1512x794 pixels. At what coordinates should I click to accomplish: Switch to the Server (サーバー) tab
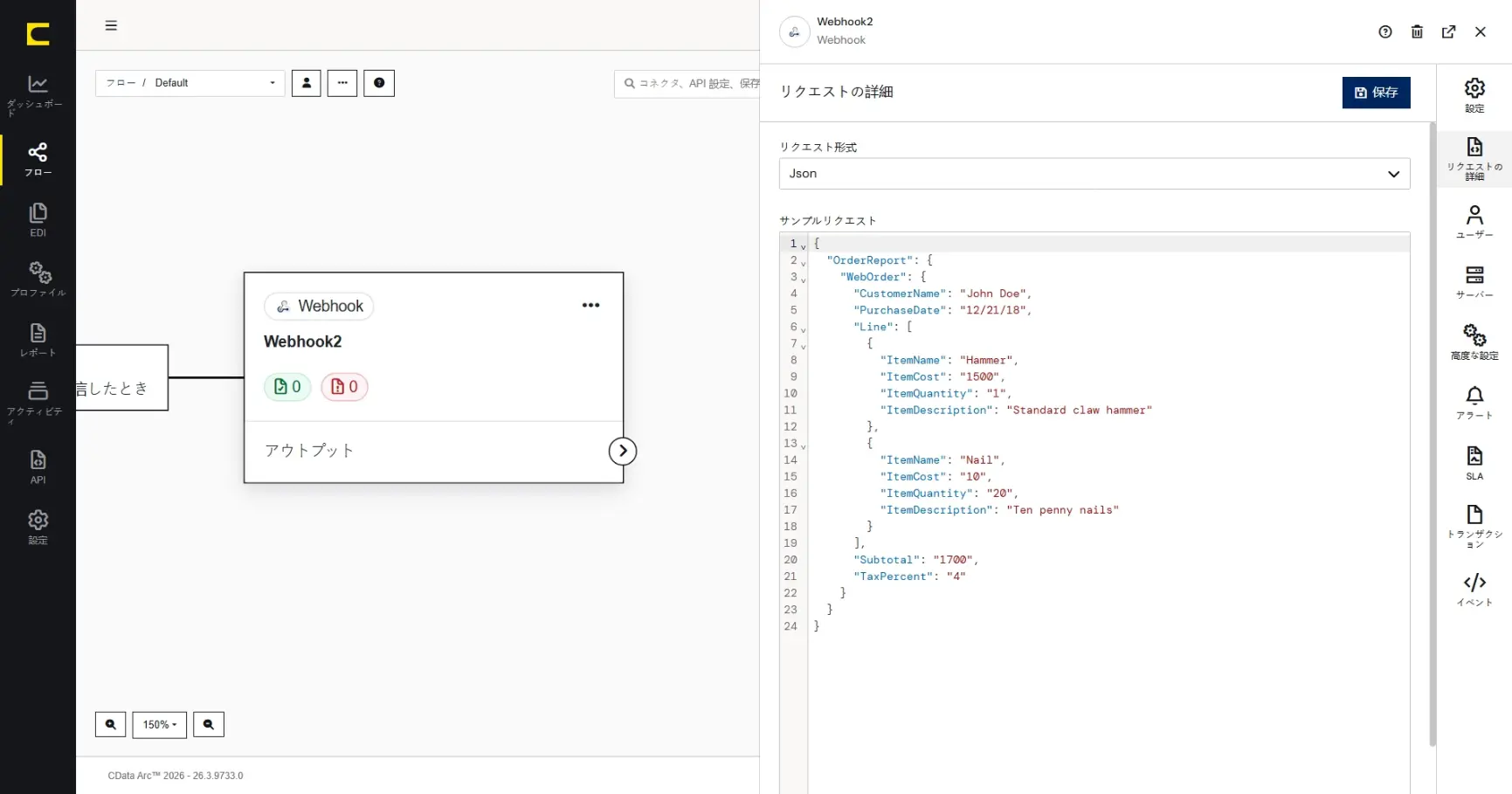[1474, 282]
